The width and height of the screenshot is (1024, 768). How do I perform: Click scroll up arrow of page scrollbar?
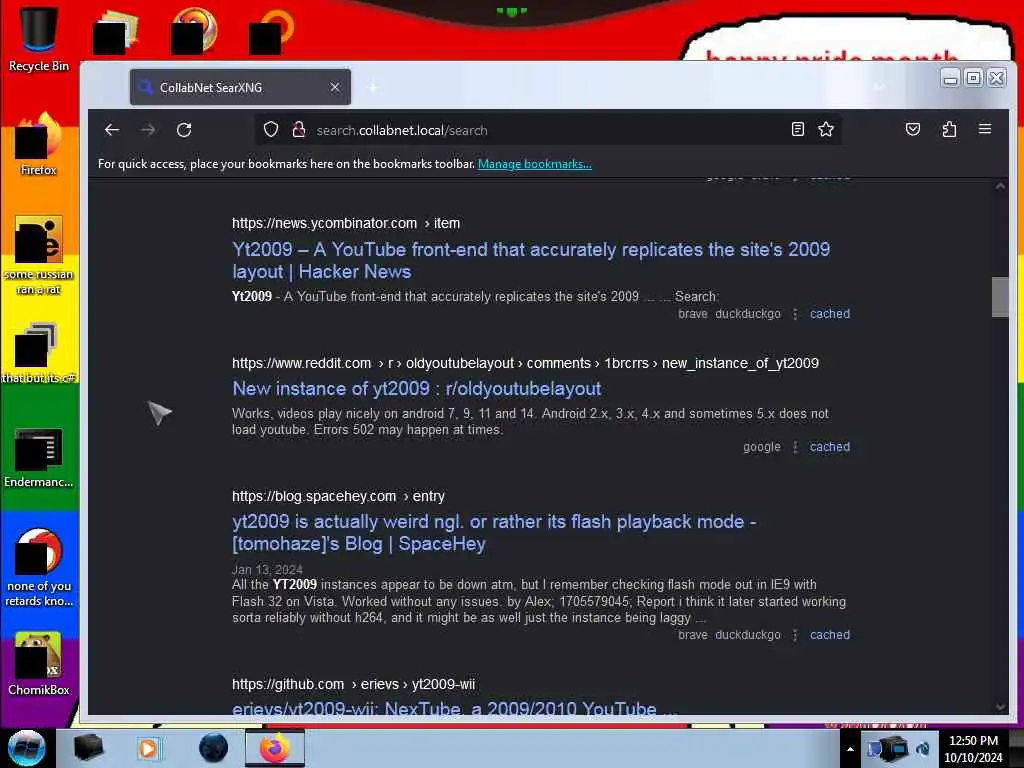coord(1000,186)
